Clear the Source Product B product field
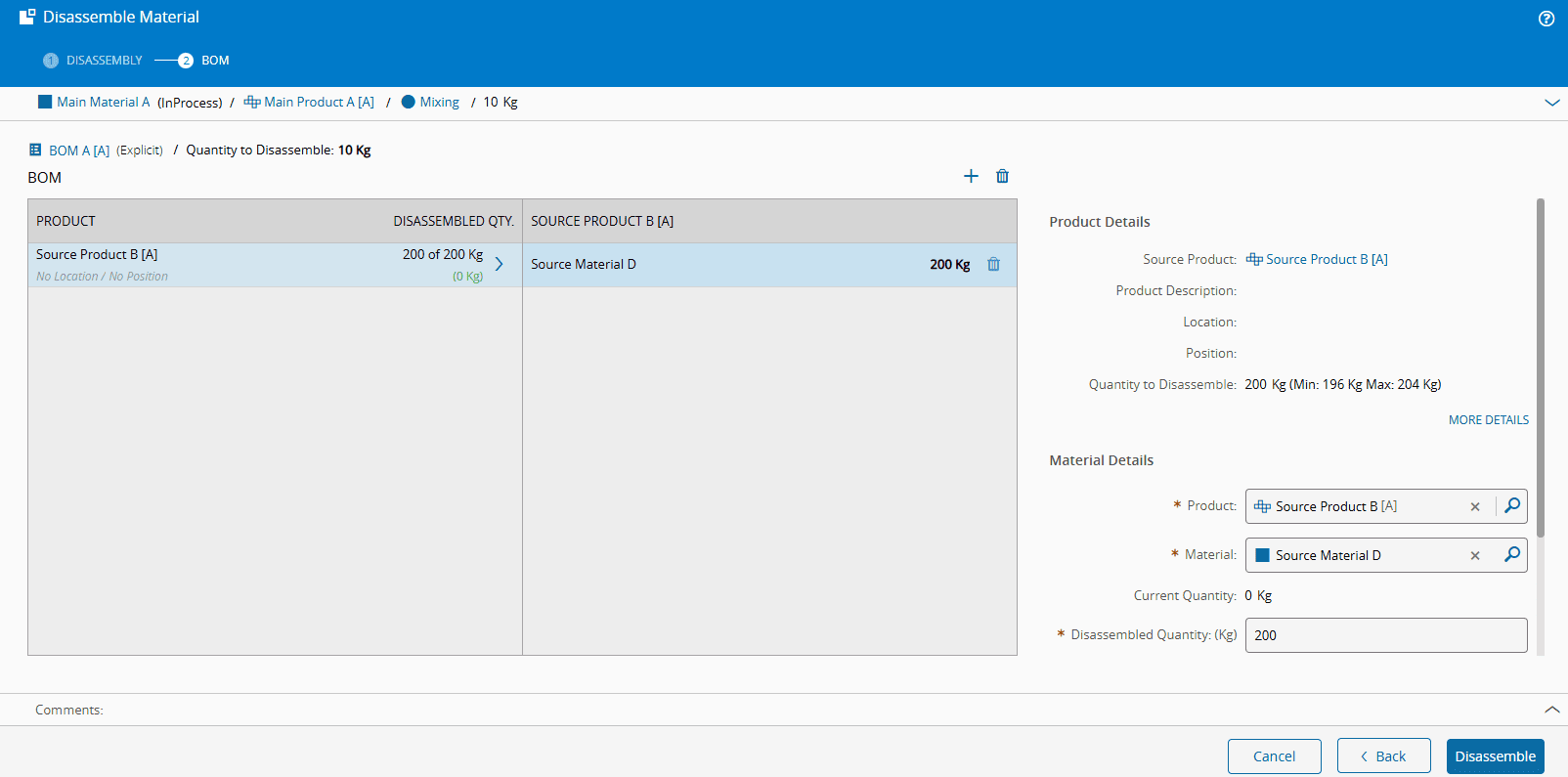 [x=1475, y=506]
